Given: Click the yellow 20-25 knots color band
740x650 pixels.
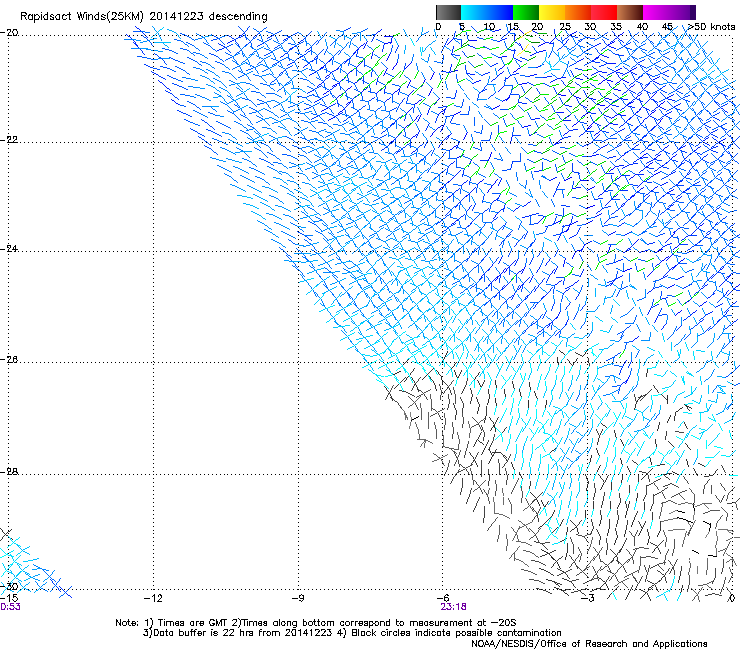Looking at the screenshot, I should click(552, 12).
